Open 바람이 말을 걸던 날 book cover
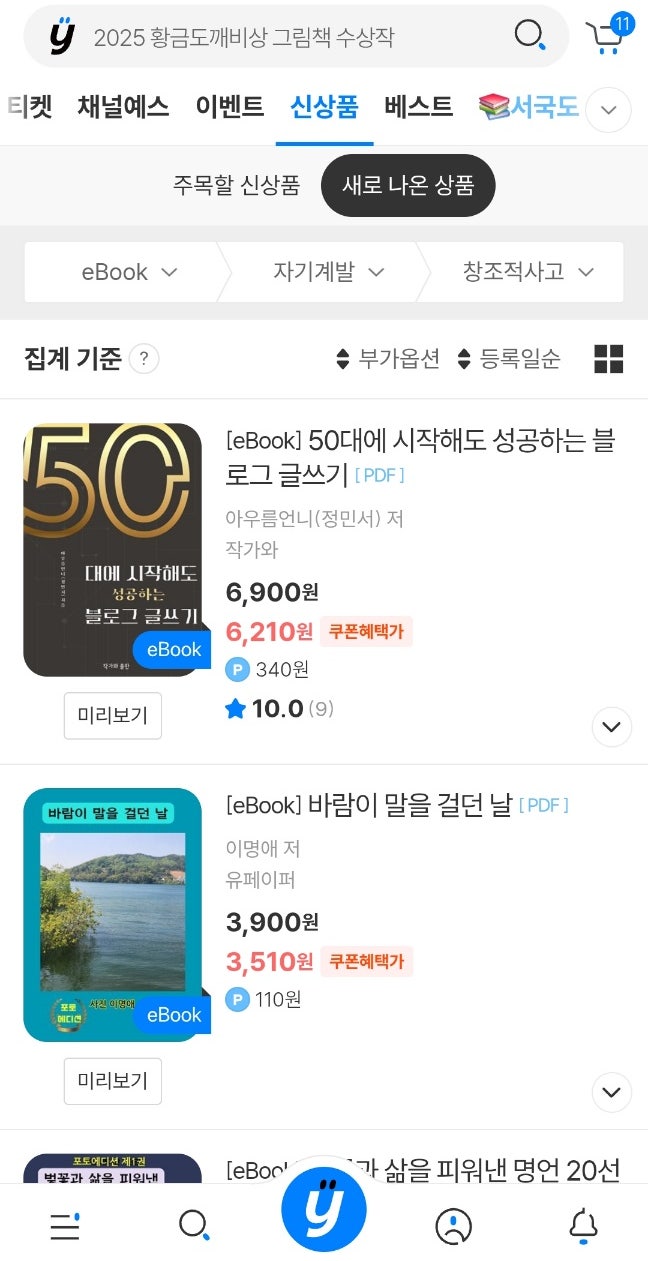The width and height of the screenshot is (648, 1261). pos(113,914)
